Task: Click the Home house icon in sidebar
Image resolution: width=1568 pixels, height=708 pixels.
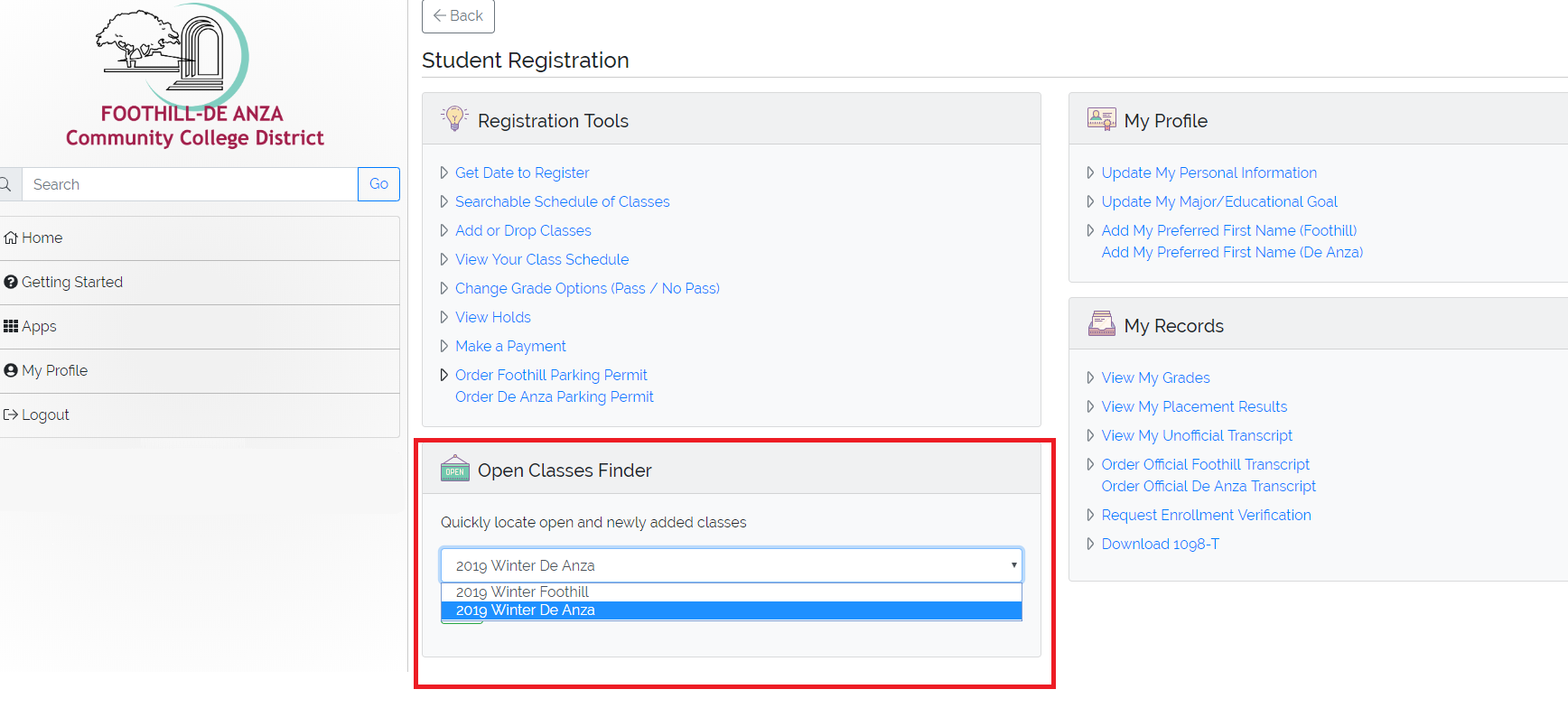Action: pos(14,237)
